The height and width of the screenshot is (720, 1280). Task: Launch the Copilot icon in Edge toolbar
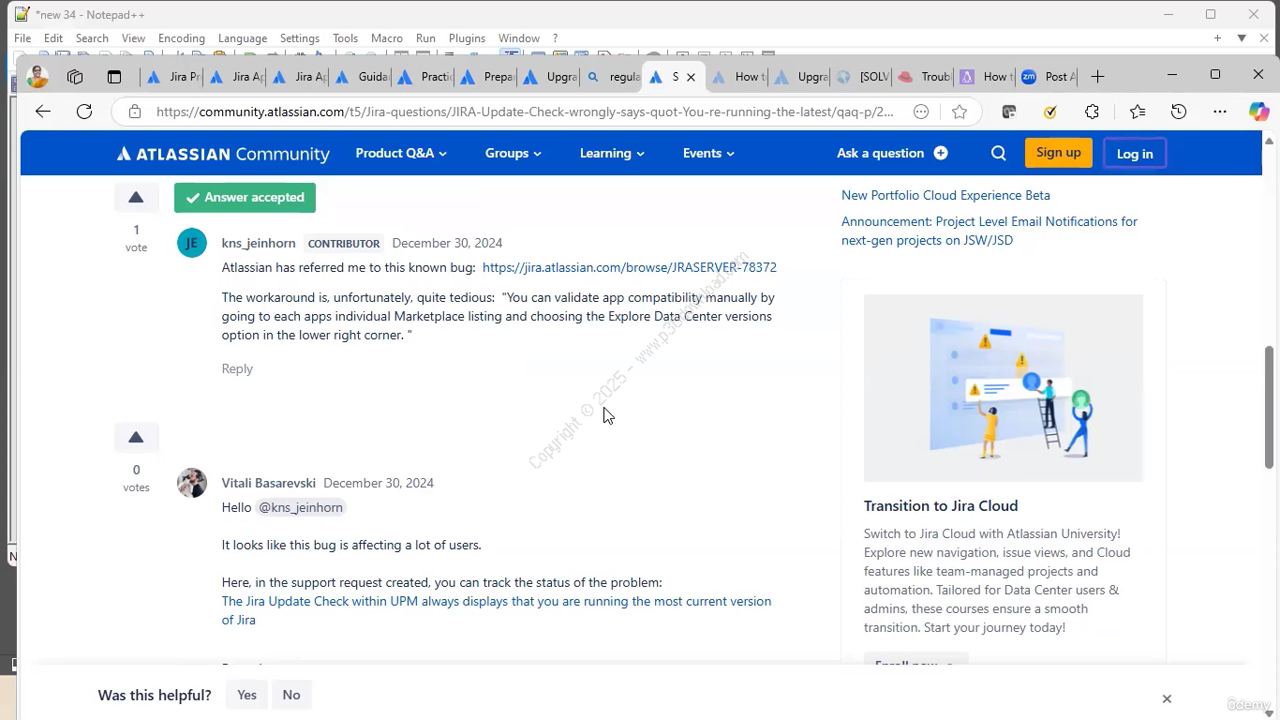tap(1259, 112)
